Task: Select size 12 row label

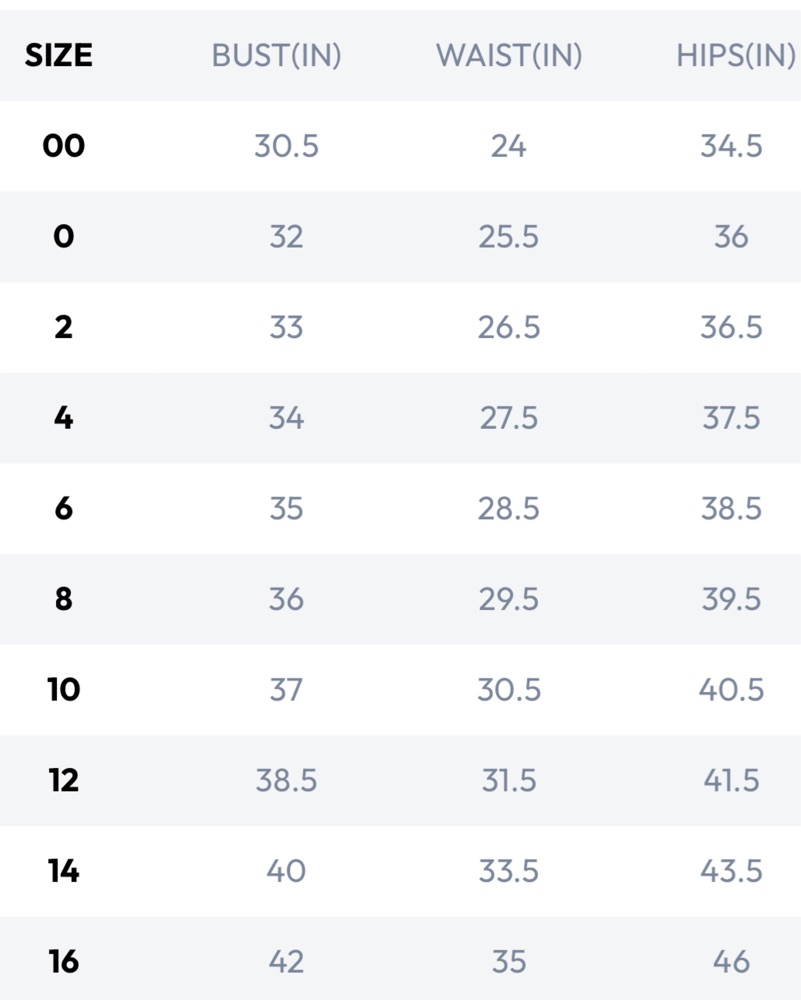Action: click(x=64, y=780)
